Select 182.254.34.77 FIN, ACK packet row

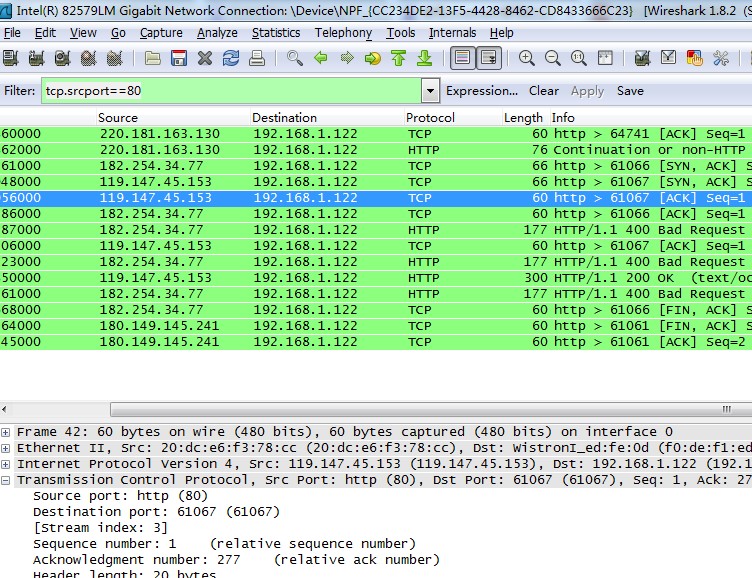(376, 310)
